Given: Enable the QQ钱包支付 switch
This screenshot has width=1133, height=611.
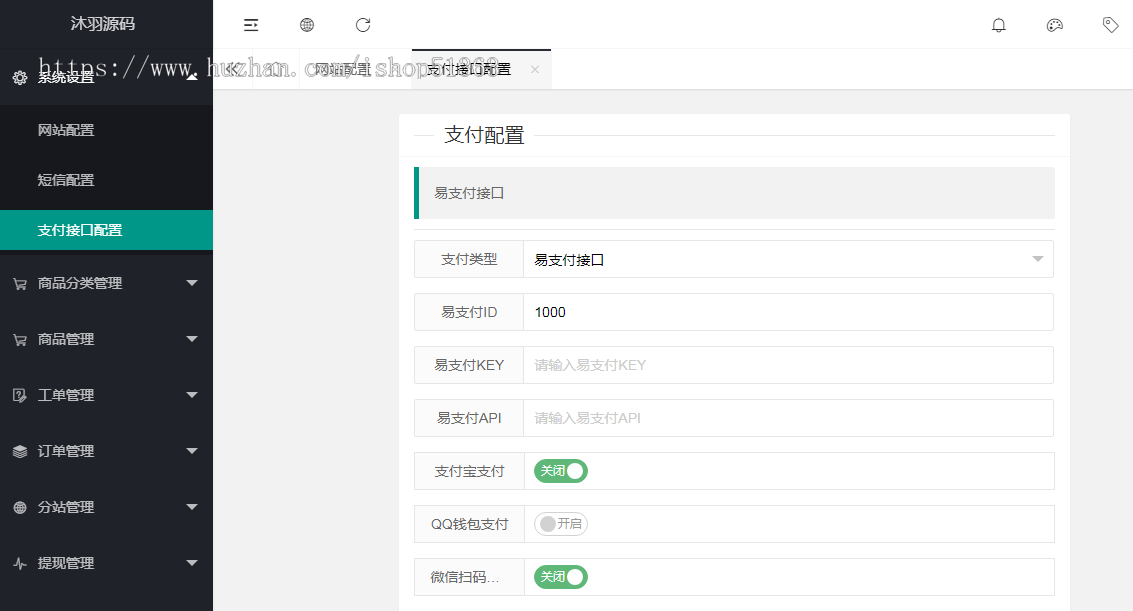Looking at the screenshot, I should click(x=561, y=524).
